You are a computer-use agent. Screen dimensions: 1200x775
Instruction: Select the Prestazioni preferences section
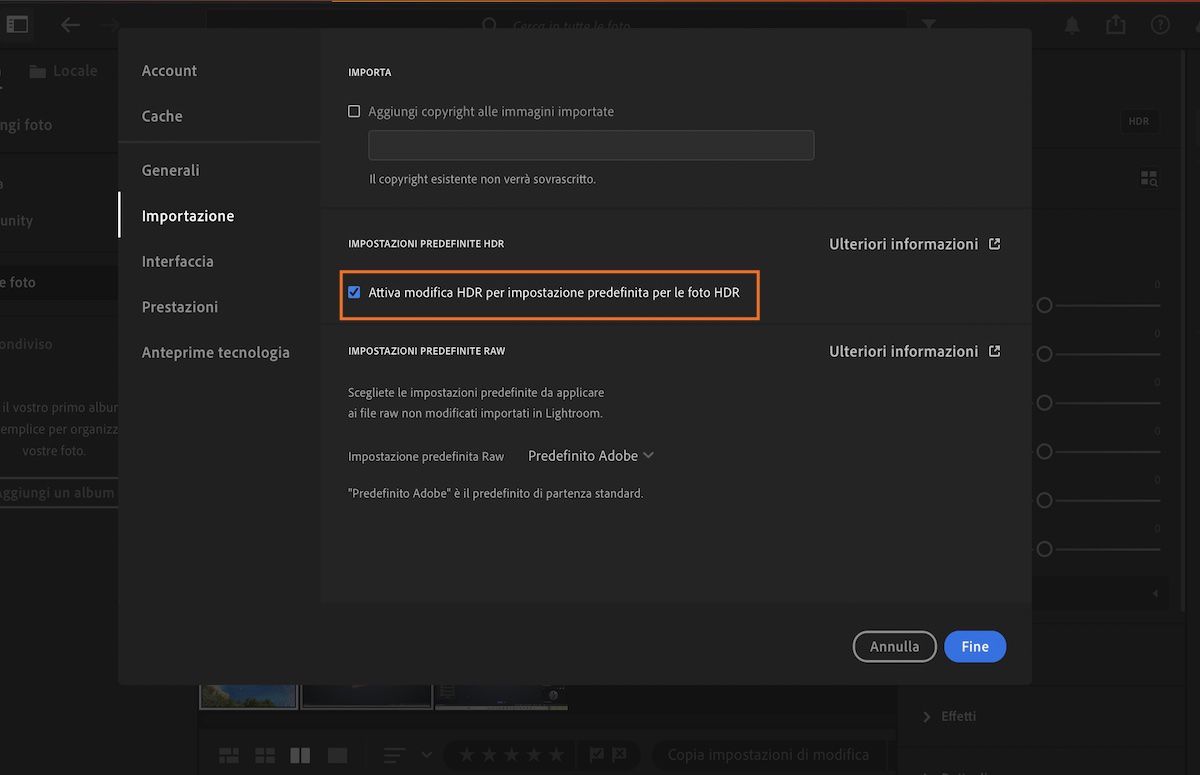[180, 306]
